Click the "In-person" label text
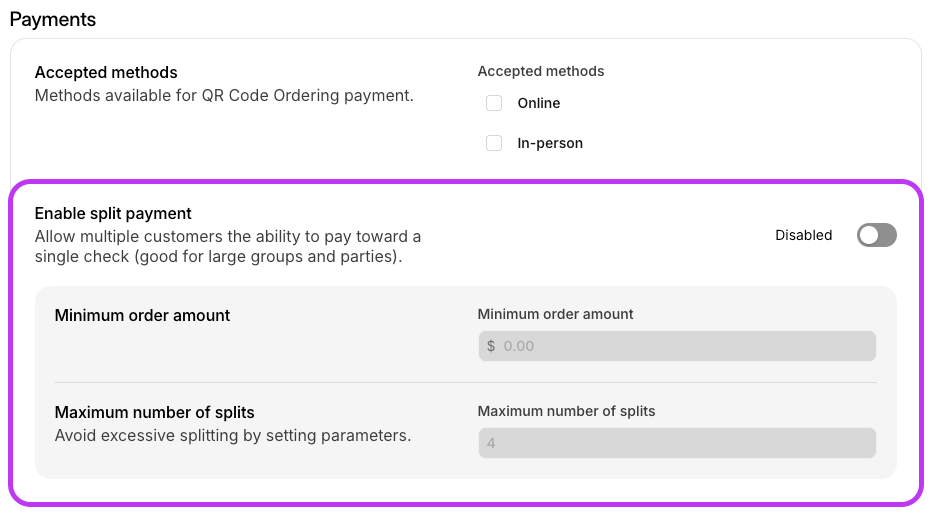Screen dimensions: 933x519 pyautogui.click(x=550, y=143)
